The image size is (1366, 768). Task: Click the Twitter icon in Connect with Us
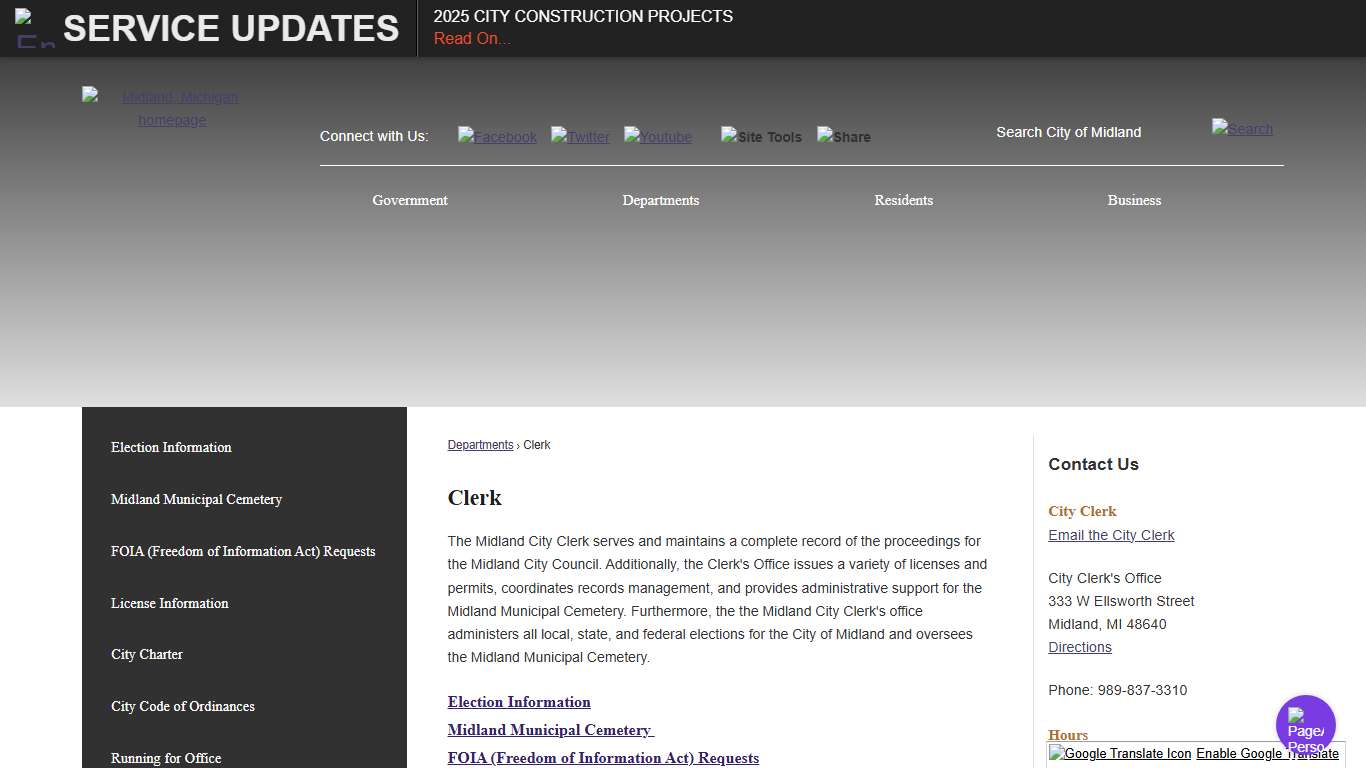coord(580,137)
